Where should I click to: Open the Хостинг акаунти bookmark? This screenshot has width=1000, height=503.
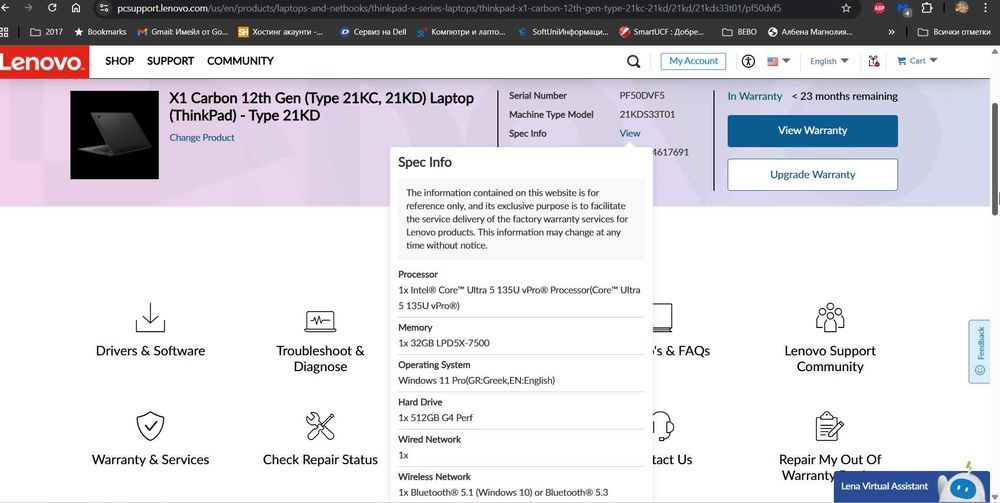tap(279, 31)
